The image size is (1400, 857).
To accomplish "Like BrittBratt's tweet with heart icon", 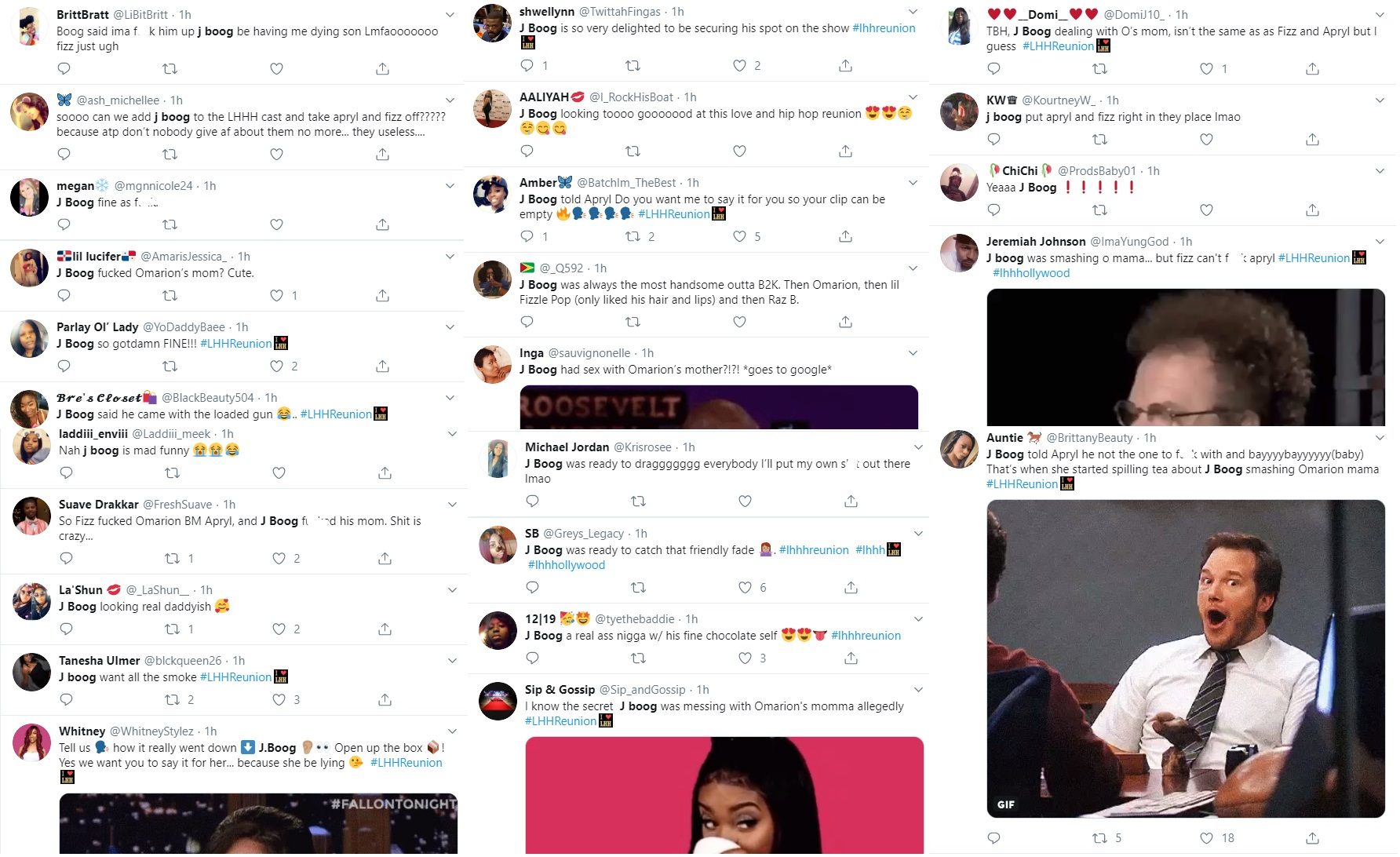I will tap(276, 69).
